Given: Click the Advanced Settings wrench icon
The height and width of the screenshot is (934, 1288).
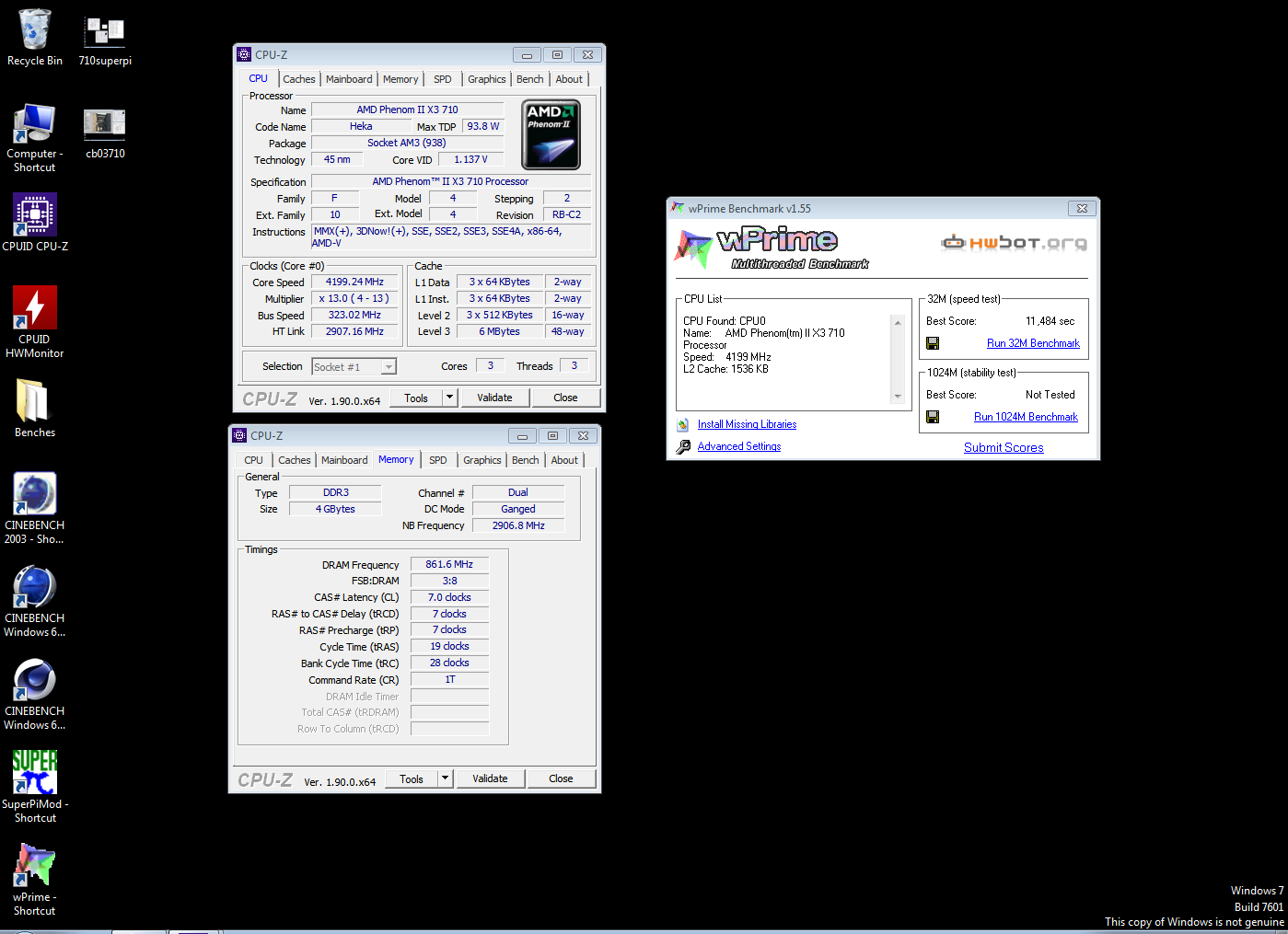Looking at the screenshot, I should (683, 446).
